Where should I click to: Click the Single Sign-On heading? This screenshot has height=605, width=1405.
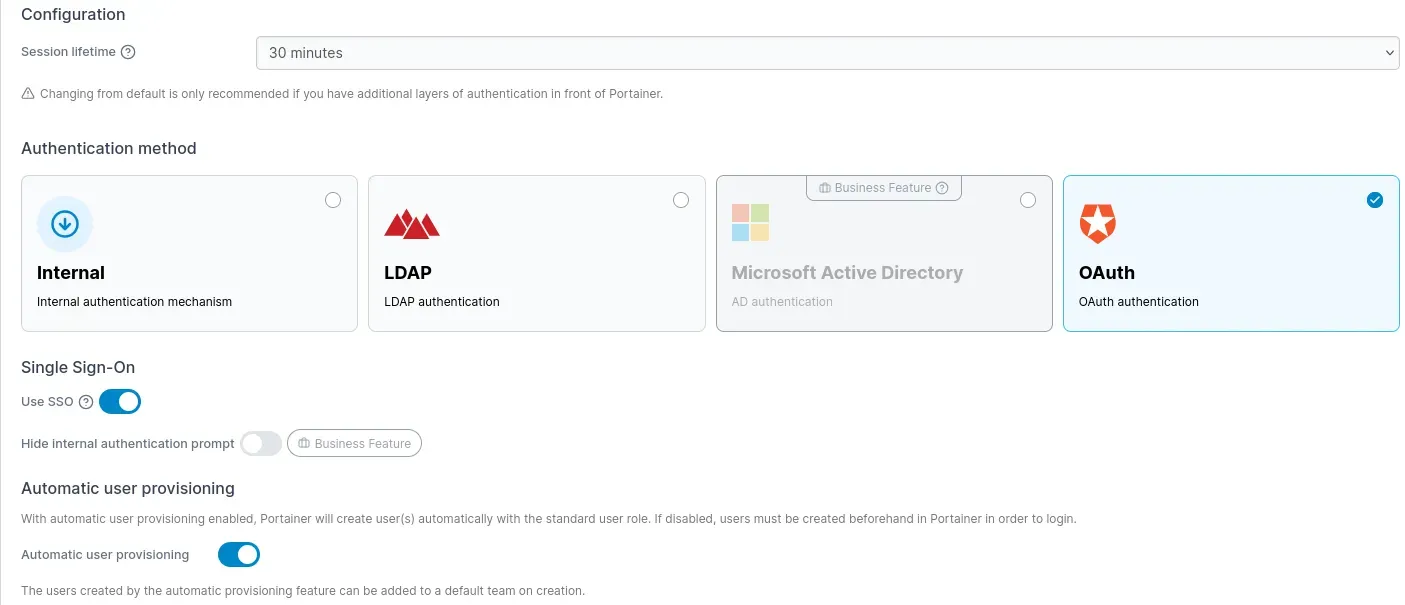pyautogui.click(x=78, y=367)
